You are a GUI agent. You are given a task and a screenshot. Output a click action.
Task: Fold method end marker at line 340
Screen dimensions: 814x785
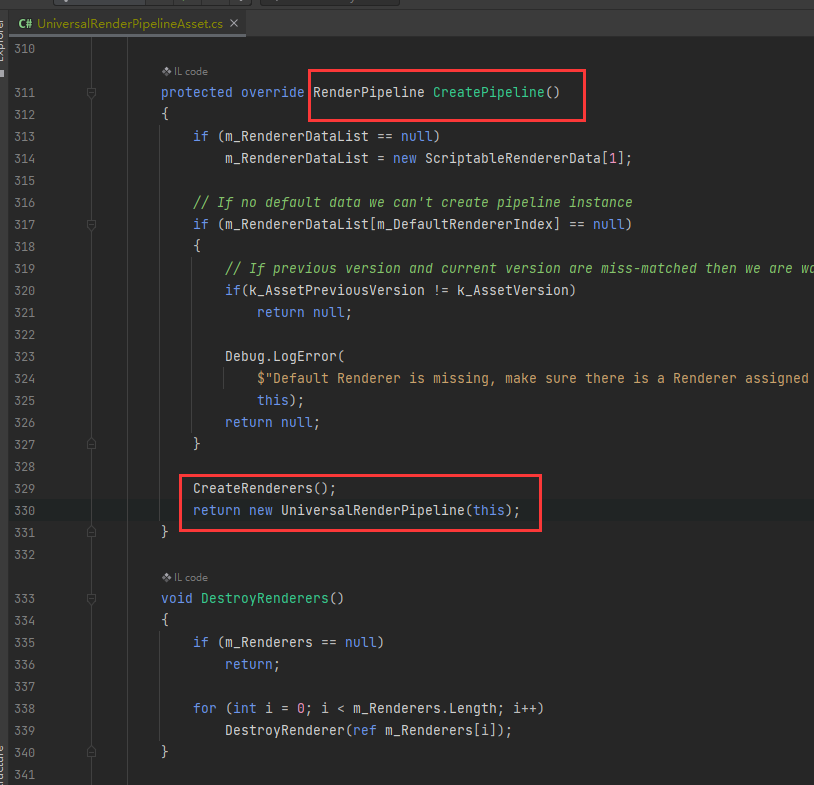click(x=91, y=752)
